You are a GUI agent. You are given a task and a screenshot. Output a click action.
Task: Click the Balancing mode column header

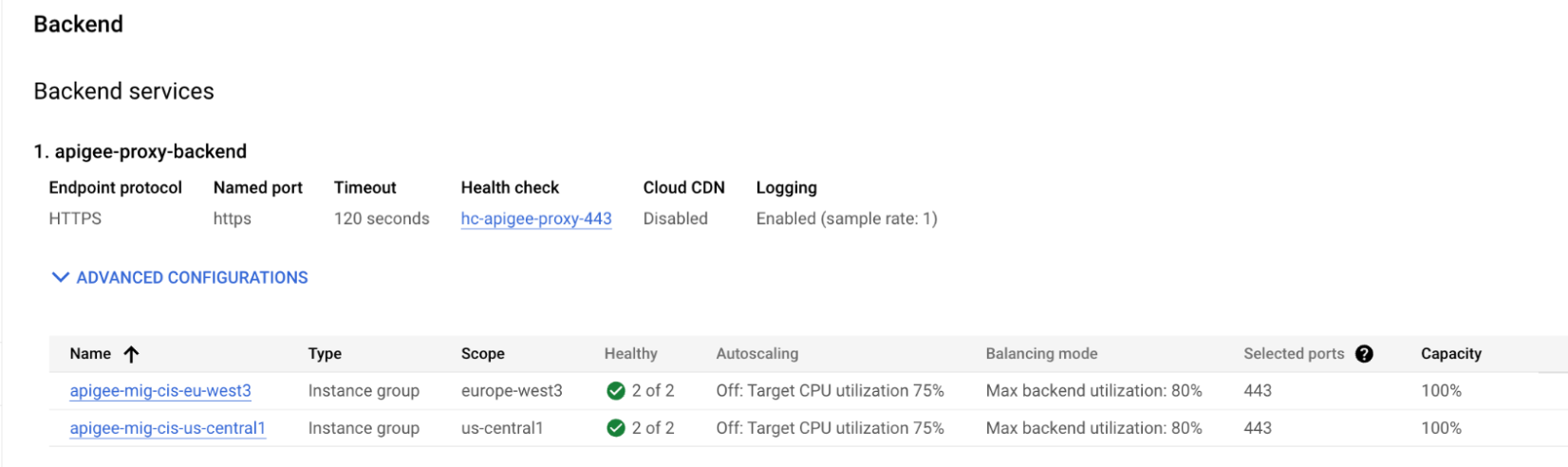[x=1041, y=354]
